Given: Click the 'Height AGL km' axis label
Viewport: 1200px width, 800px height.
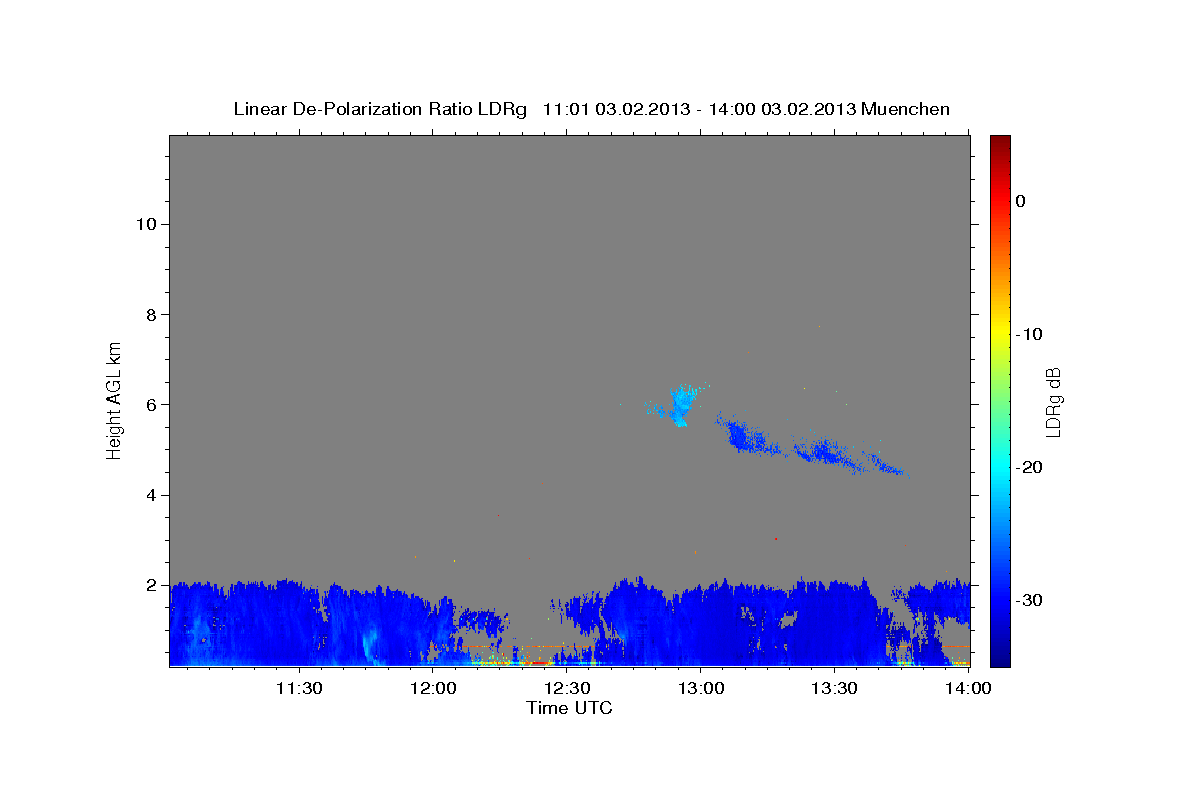Looking at the screenshot, I should tap(115, 399).
